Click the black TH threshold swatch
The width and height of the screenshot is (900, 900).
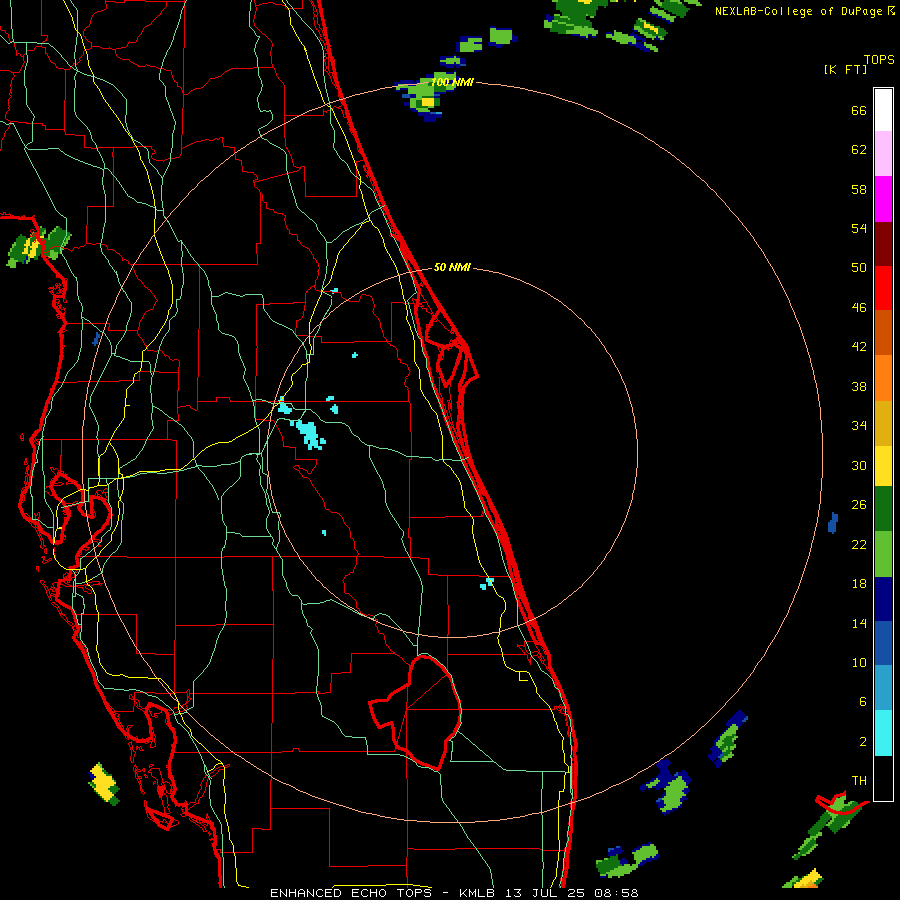[x=883, y=778]
